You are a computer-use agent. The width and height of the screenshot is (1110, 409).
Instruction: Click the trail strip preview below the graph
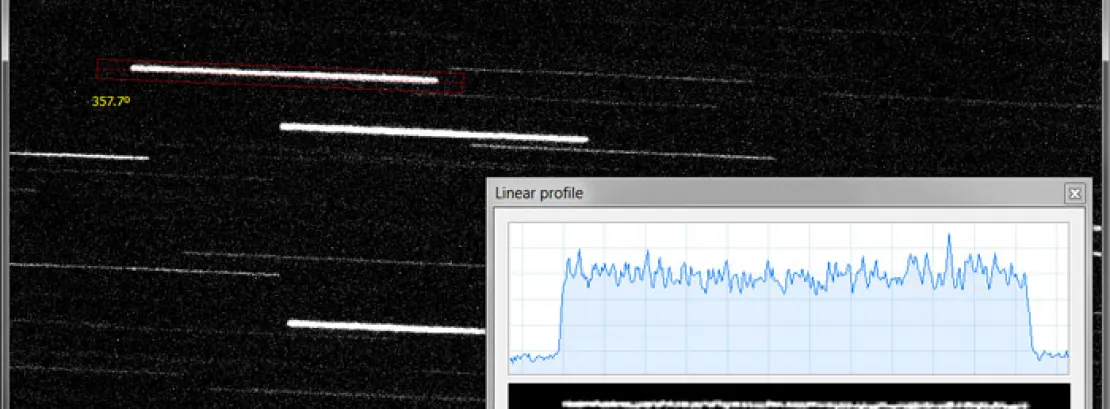coord(788,401)
